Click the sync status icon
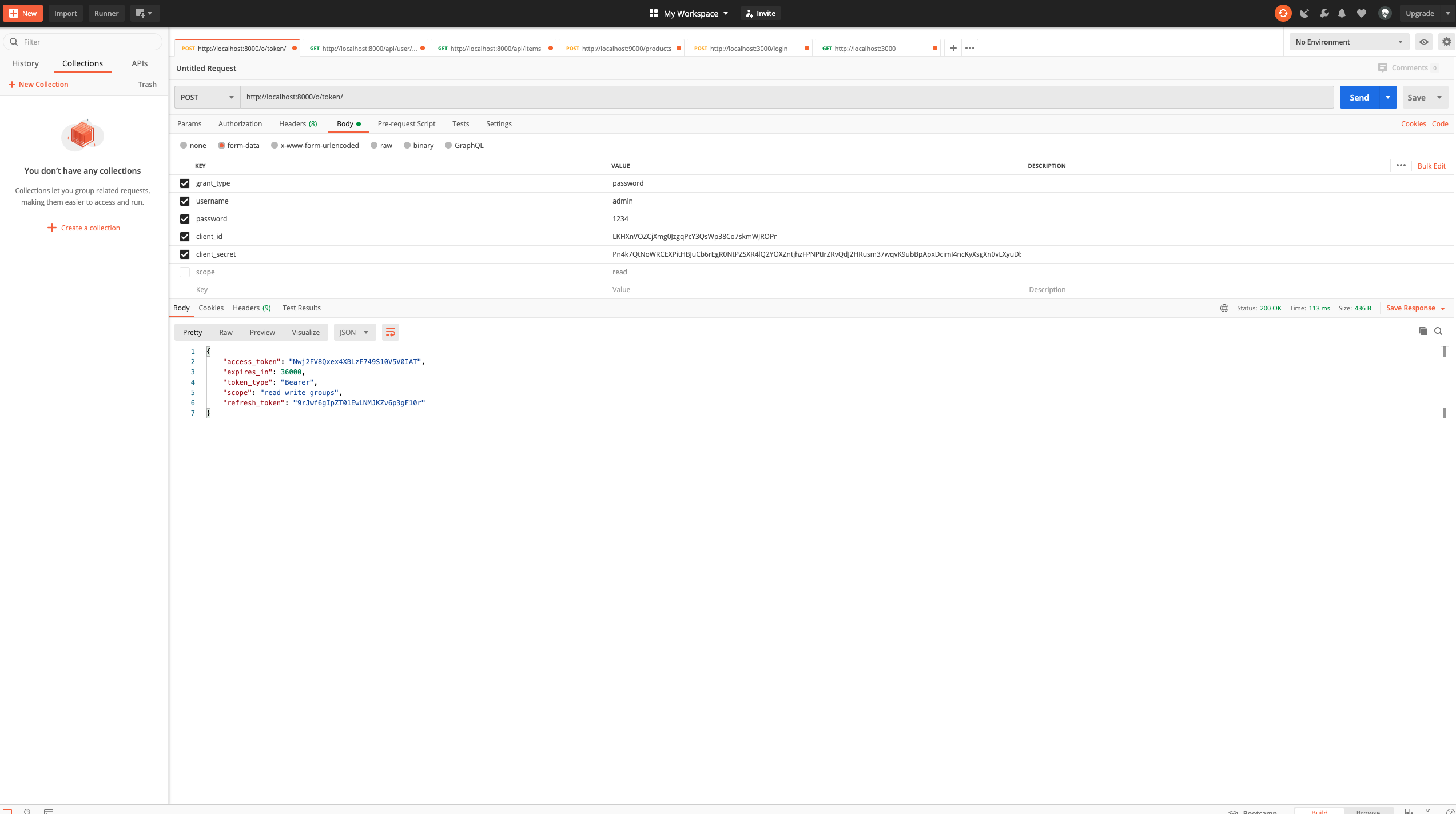This screenshot has width=1456, height=814. 1283,13
